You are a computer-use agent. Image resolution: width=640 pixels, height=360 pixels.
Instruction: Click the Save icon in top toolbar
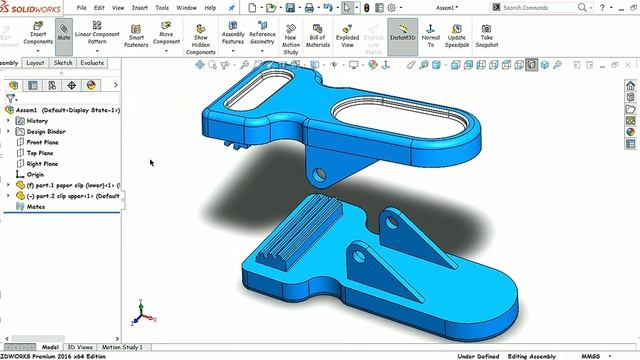click(290, 8)
